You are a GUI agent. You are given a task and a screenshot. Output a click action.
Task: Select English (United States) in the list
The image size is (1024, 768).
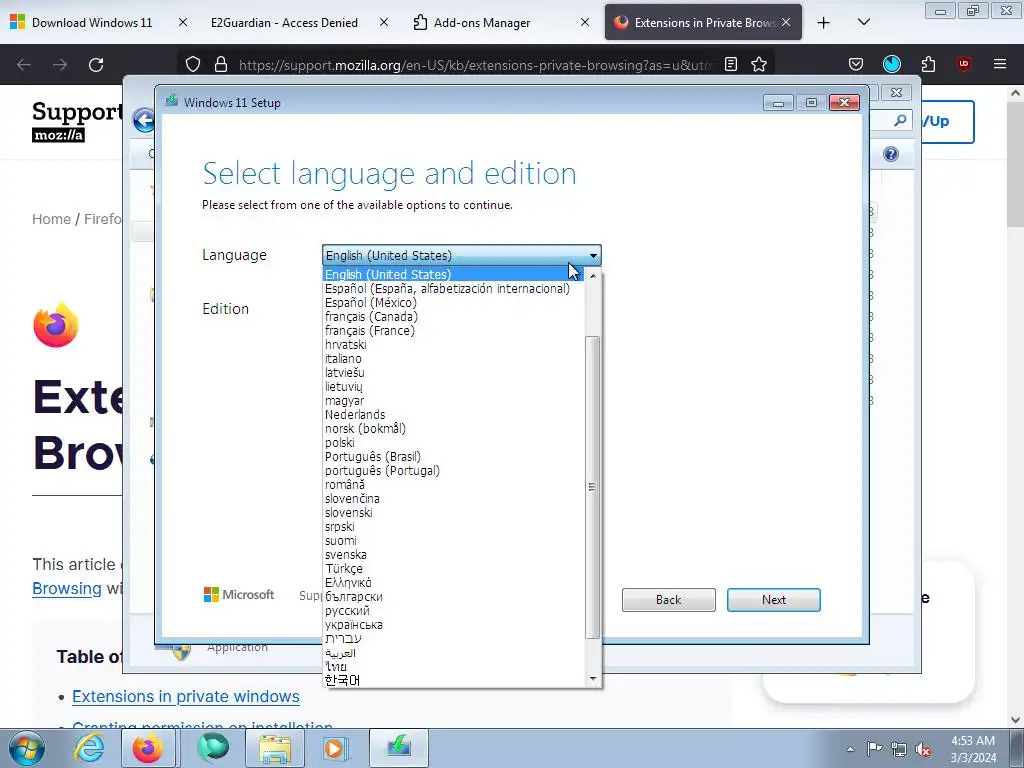pos(453,274)
